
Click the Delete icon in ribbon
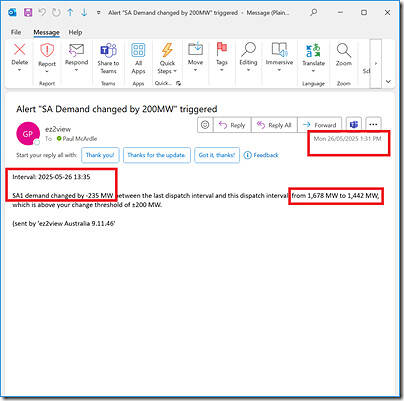click(20, 50)
